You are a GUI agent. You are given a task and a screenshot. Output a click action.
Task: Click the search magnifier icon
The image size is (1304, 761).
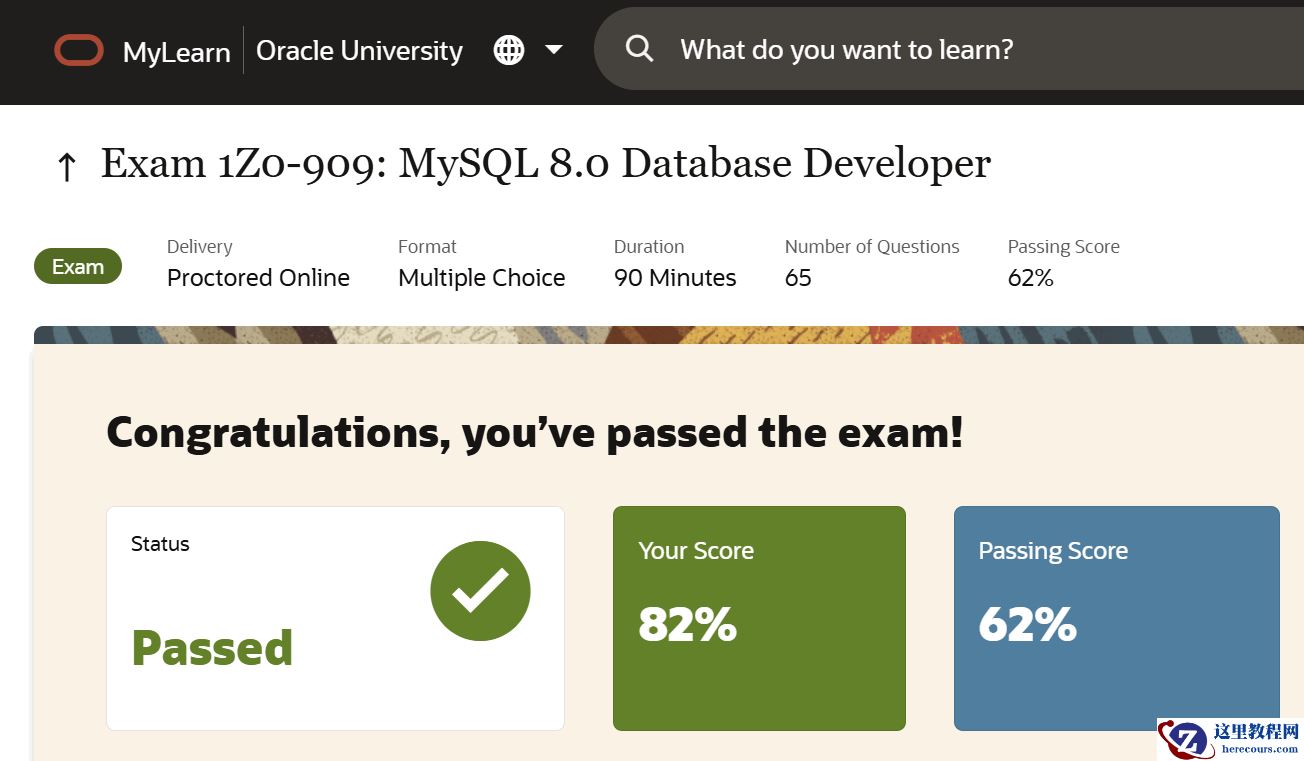[x=639, y=49]
